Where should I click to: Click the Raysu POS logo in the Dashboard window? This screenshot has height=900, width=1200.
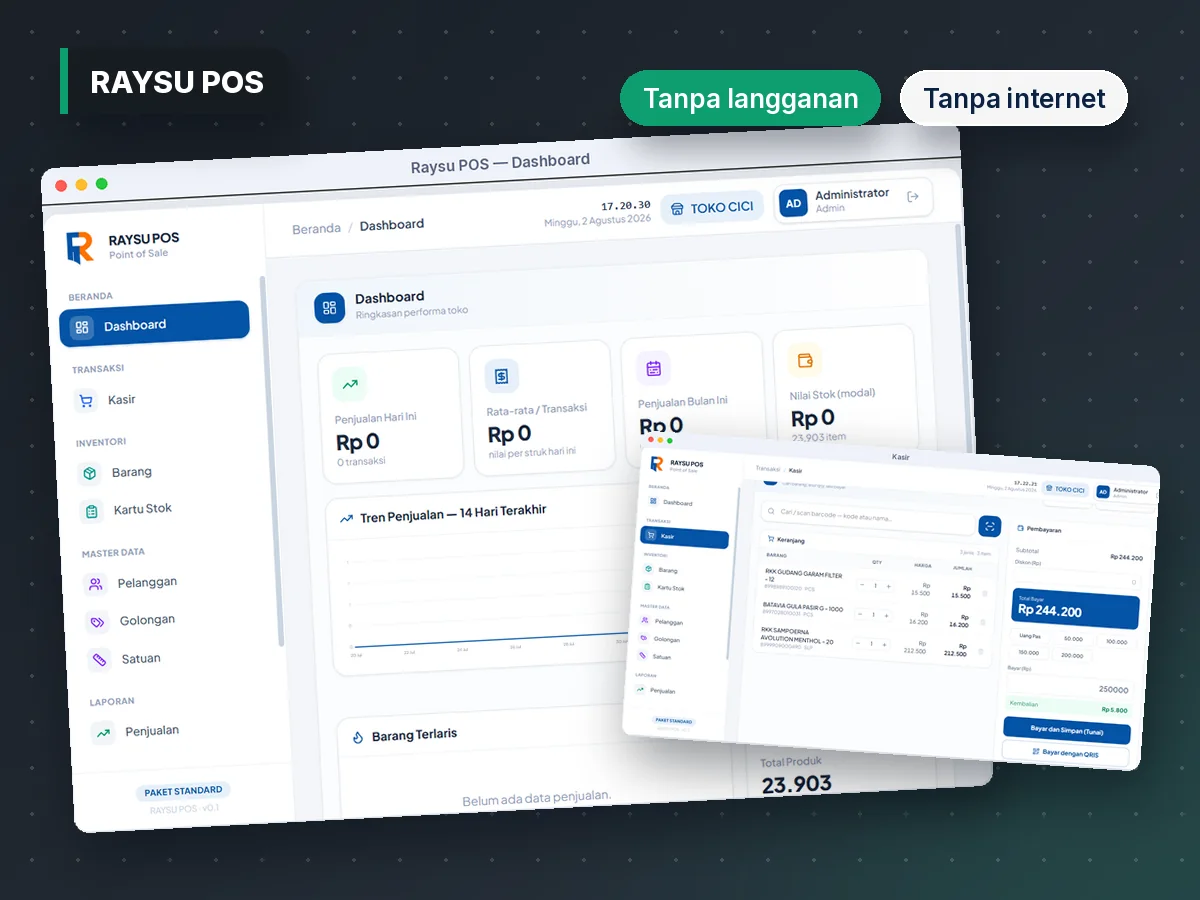pyautogui.click(x=80, y=247)
